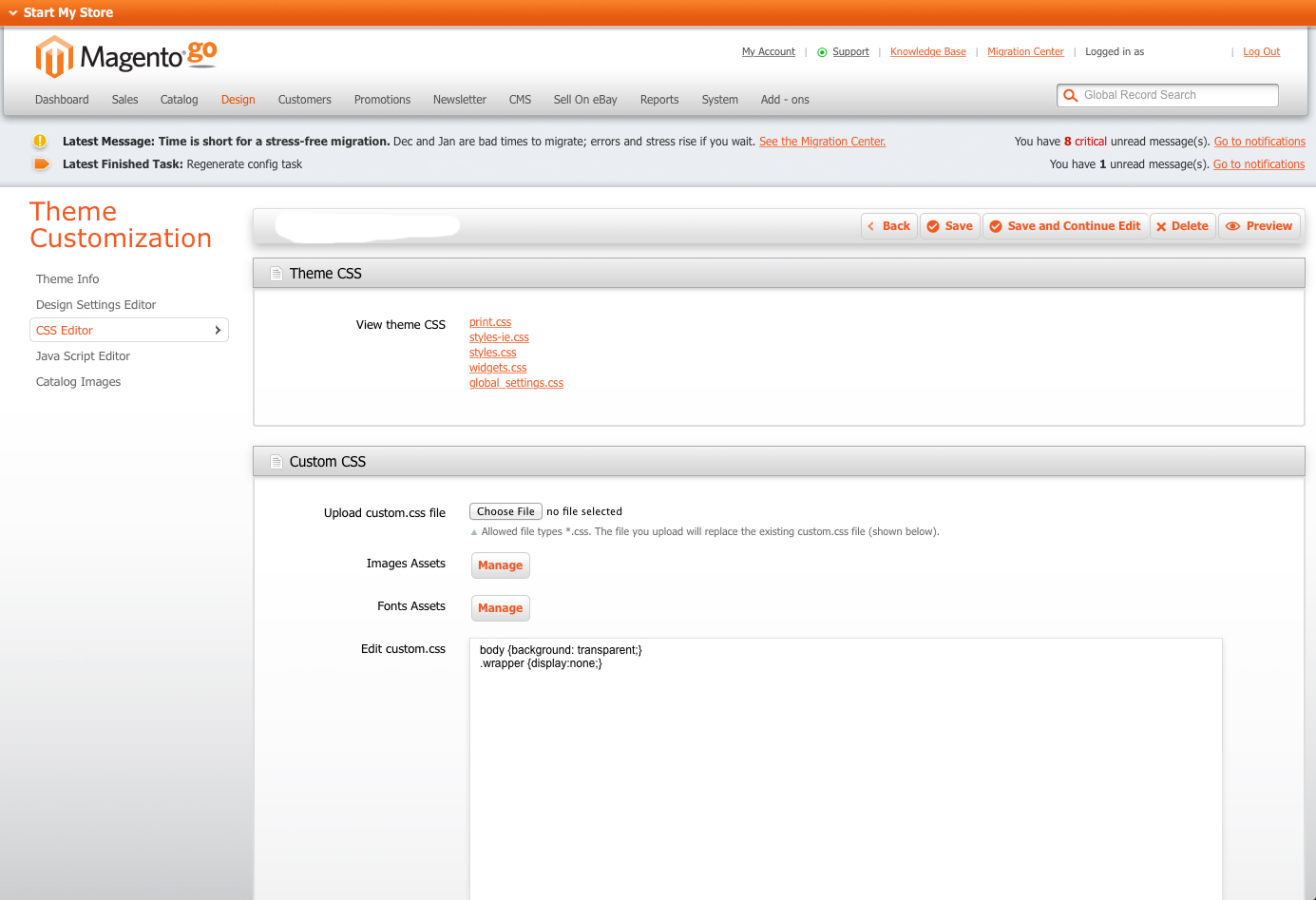Open My Account link

pos(769,52)
